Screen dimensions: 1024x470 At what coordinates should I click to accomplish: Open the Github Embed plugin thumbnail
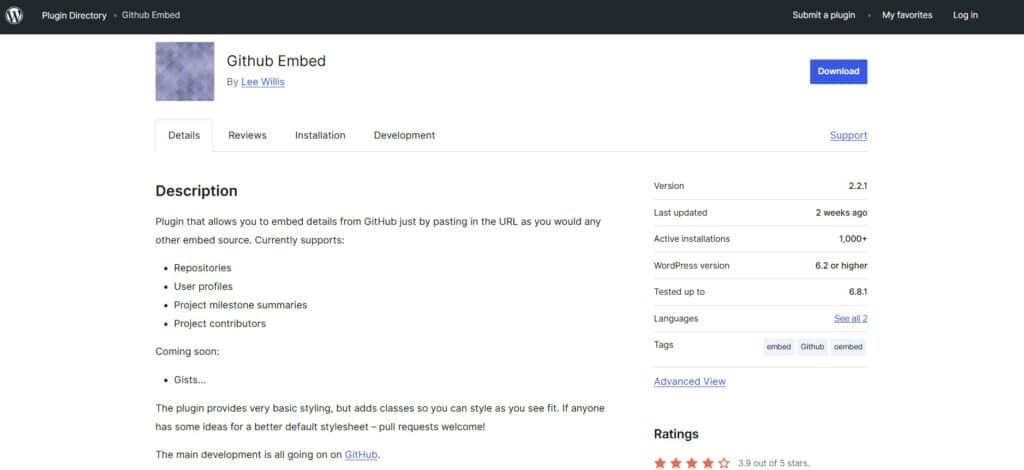point(185,71)
